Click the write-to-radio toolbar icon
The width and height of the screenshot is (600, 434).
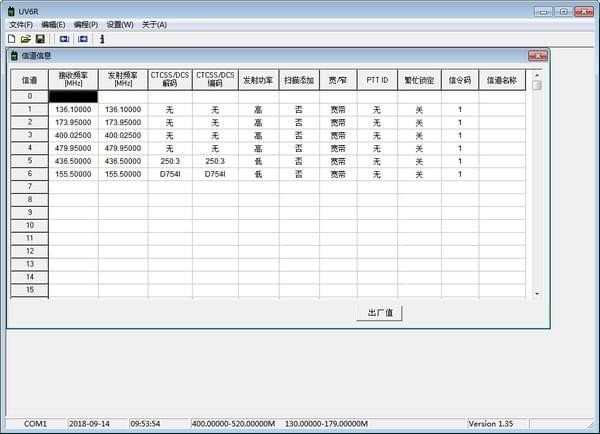(83, 39)
